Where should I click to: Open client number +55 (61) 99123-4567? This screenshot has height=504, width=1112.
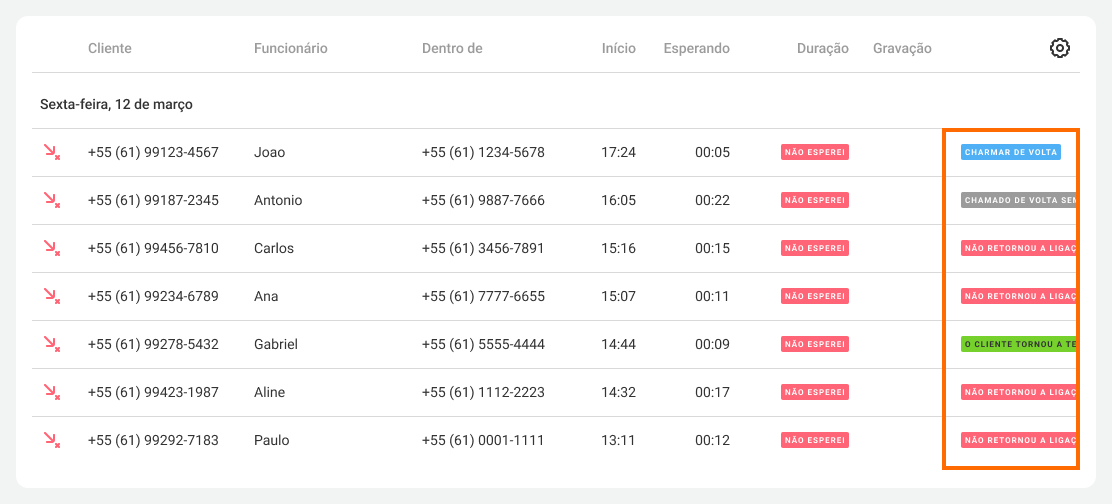point(153,152)
